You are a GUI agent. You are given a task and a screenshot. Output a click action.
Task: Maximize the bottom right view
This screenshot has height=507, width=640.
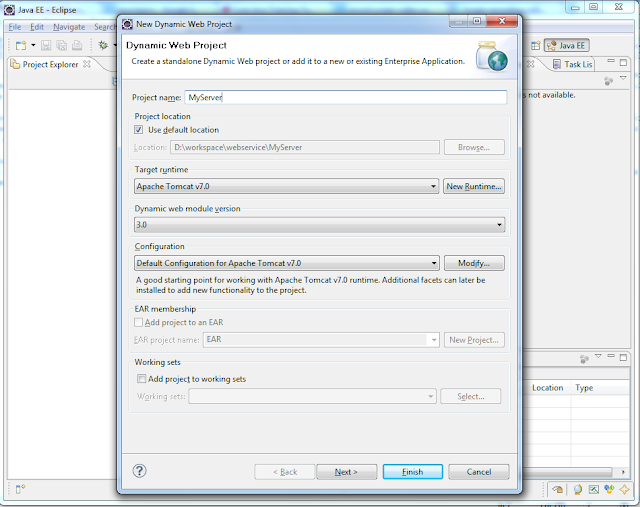pyautogui.click(x=623, y=358)
